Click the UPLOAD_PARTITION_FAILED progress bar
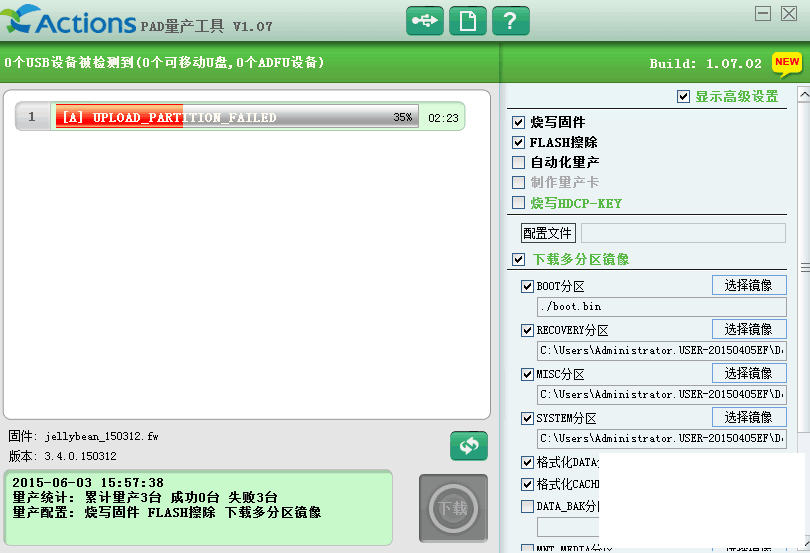The image size is (810, 553). [237, 117]
